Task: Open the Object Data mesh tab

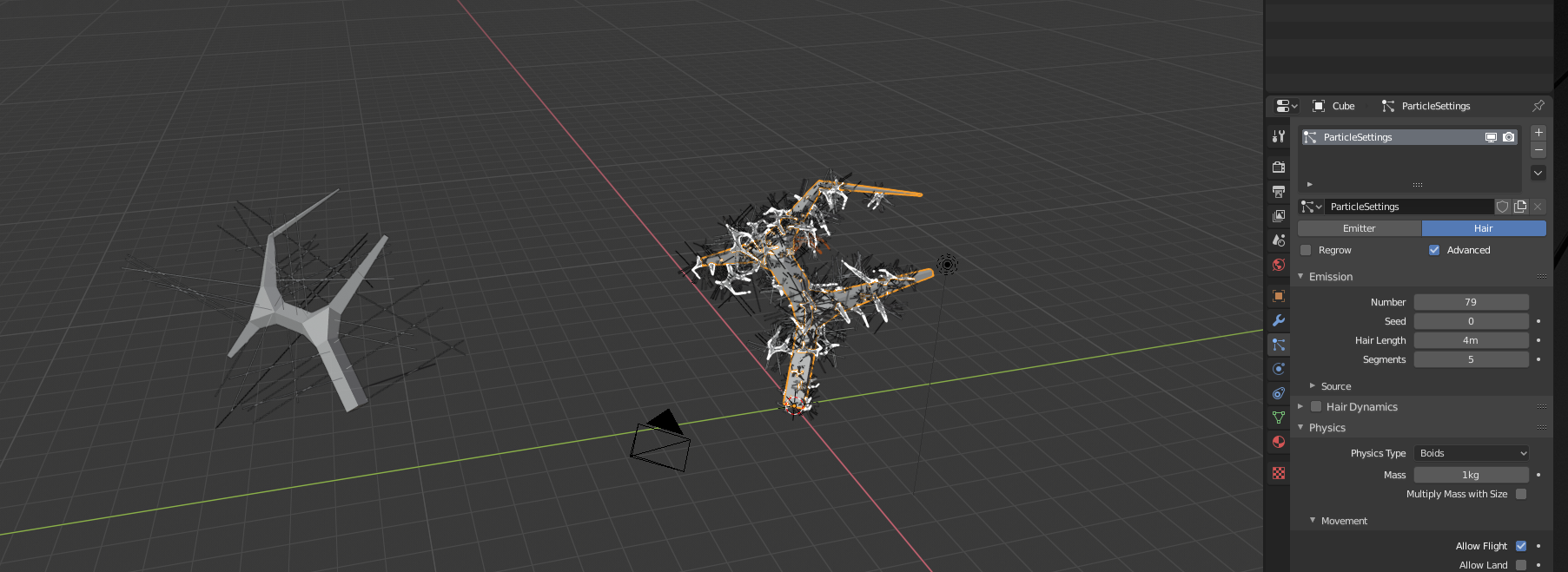Action: [1279, 417]
